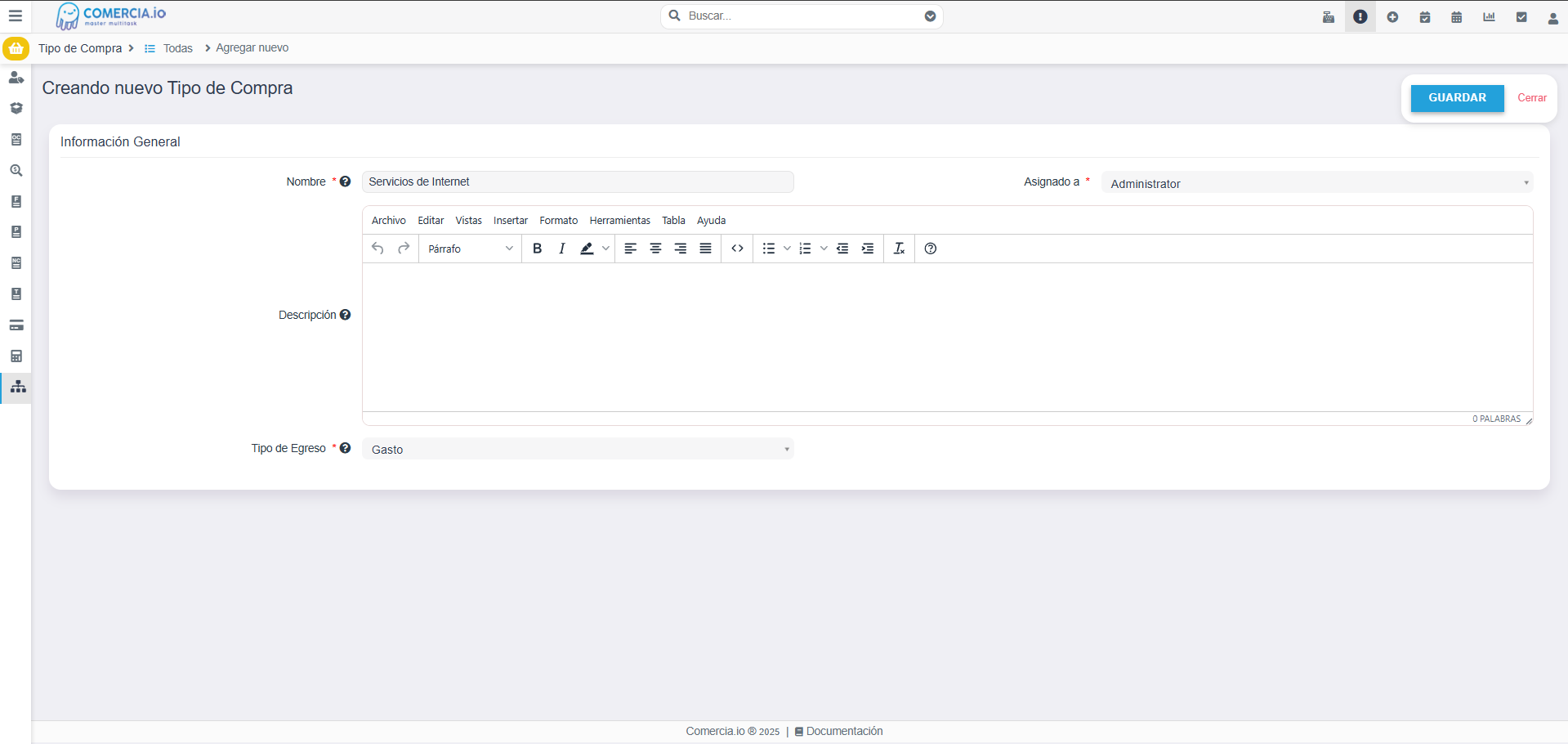Click the Cerrar link
This screenshot has width=1568, height=744.
(x=1532, y=97)
